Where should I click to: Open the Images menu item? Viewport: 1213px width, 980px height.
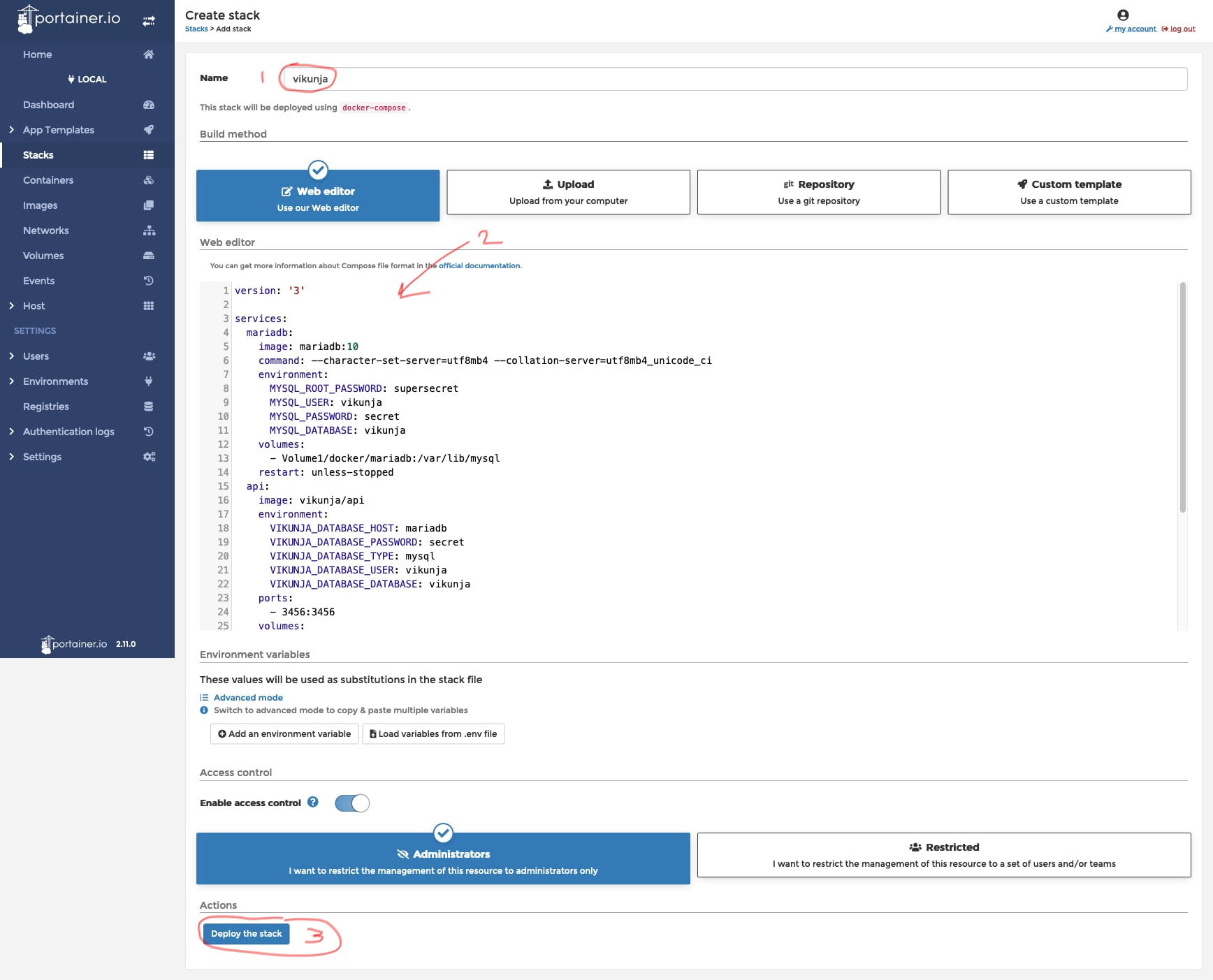tap(41, 205)
